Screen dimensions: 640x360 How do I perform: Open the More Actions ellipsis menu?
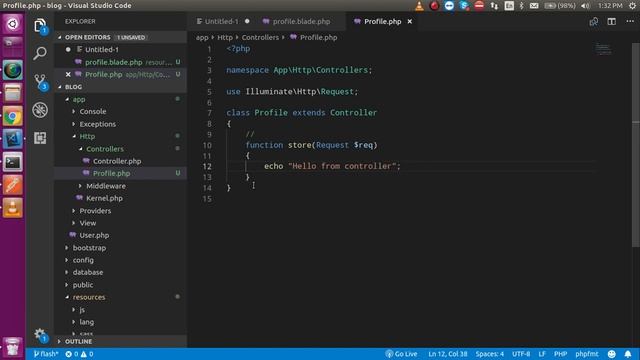(630, 22)
